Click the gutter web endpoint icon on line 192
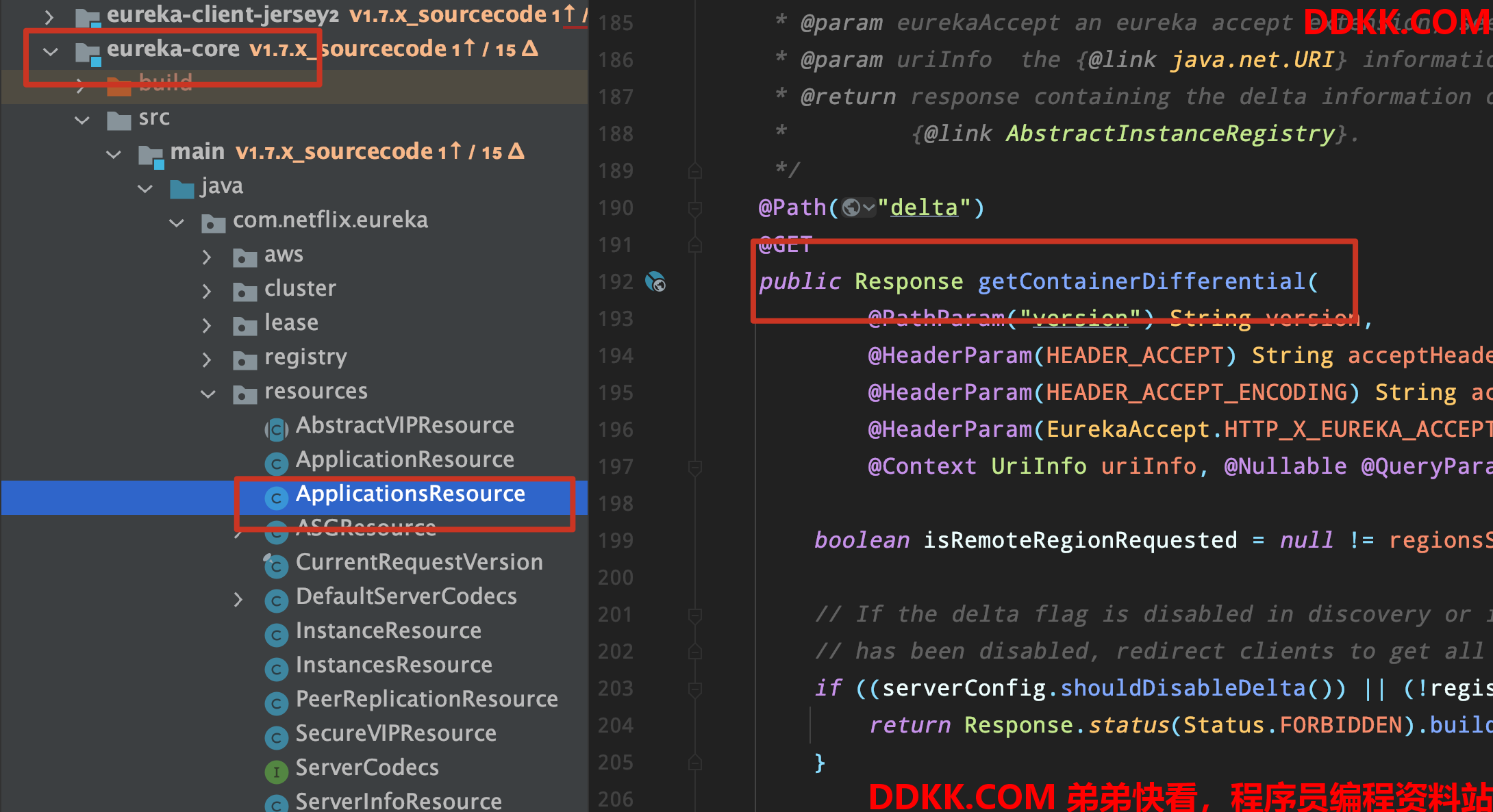Image resolution: width=1493 pixels, height=812 pixels. point(655,281)
